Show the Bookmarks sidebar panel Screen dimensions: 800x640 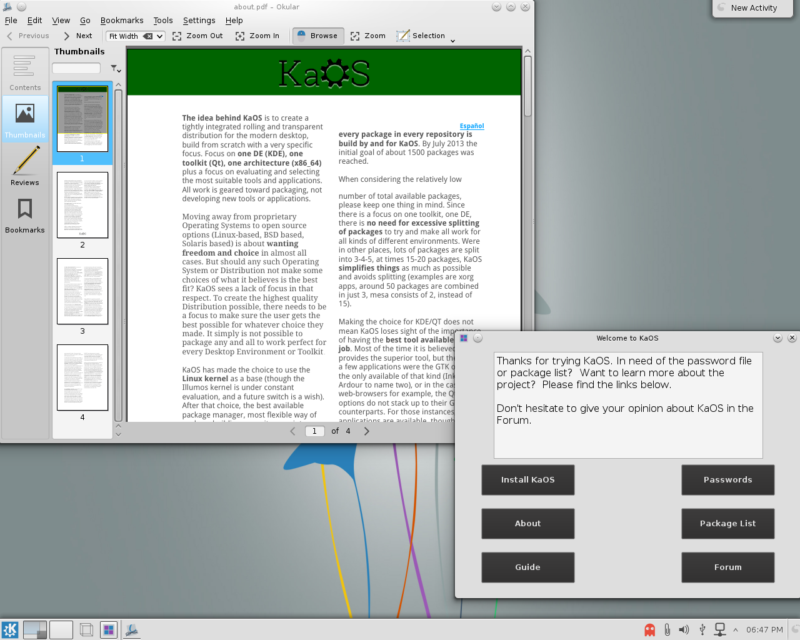coord(24,214)
